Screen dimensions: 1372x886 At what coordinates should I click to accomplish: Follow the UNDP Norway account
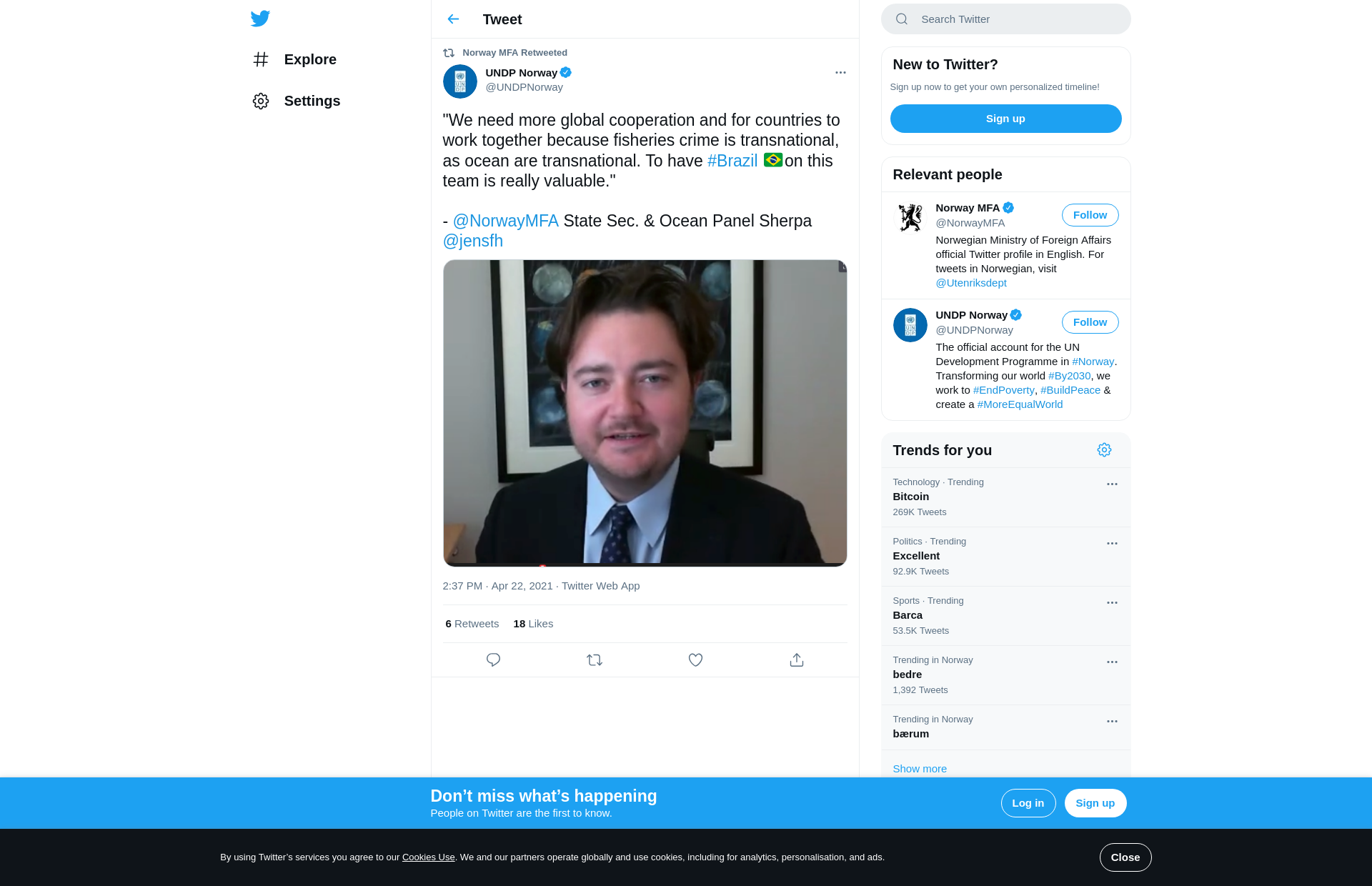pyautogui.click(x=1090, y=322)
